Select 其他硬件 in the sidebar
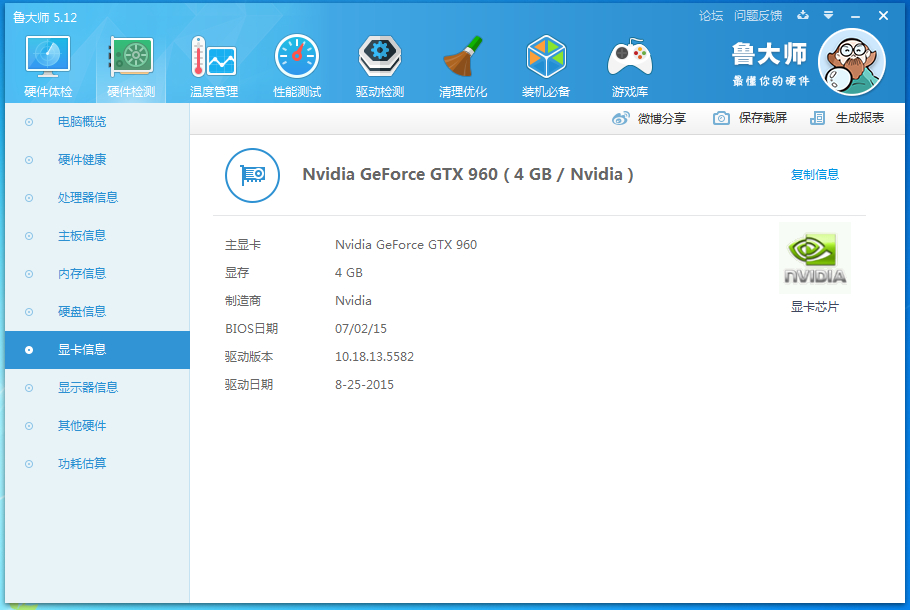The width and height of the screenshot is (910, 610). coord(98,426)
